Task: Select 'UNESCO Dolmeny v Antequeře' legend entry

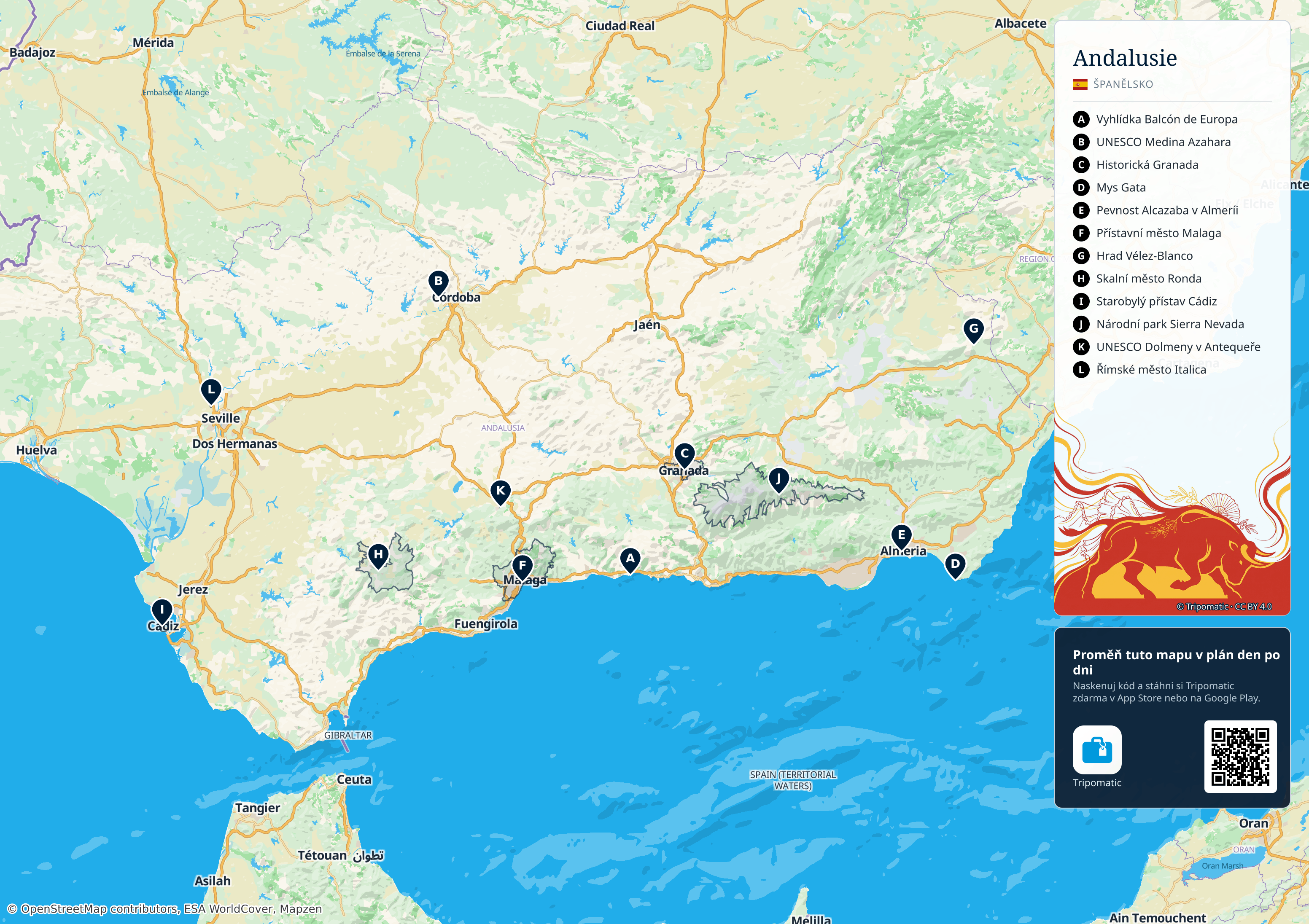Action: [x=1178, y=347]
